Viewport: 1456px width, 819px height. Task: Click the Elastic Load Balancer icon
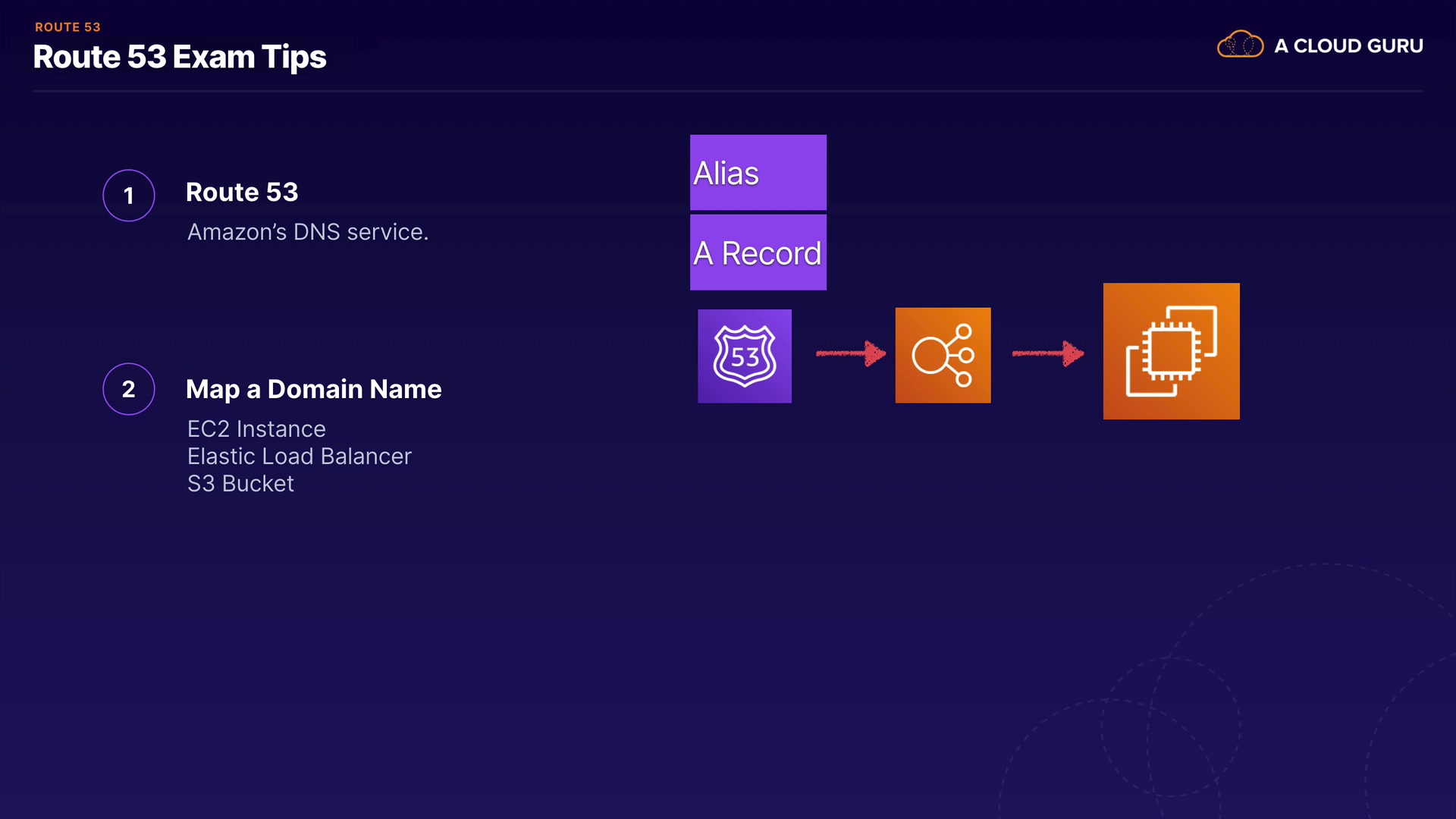click(x=943, y=355)
